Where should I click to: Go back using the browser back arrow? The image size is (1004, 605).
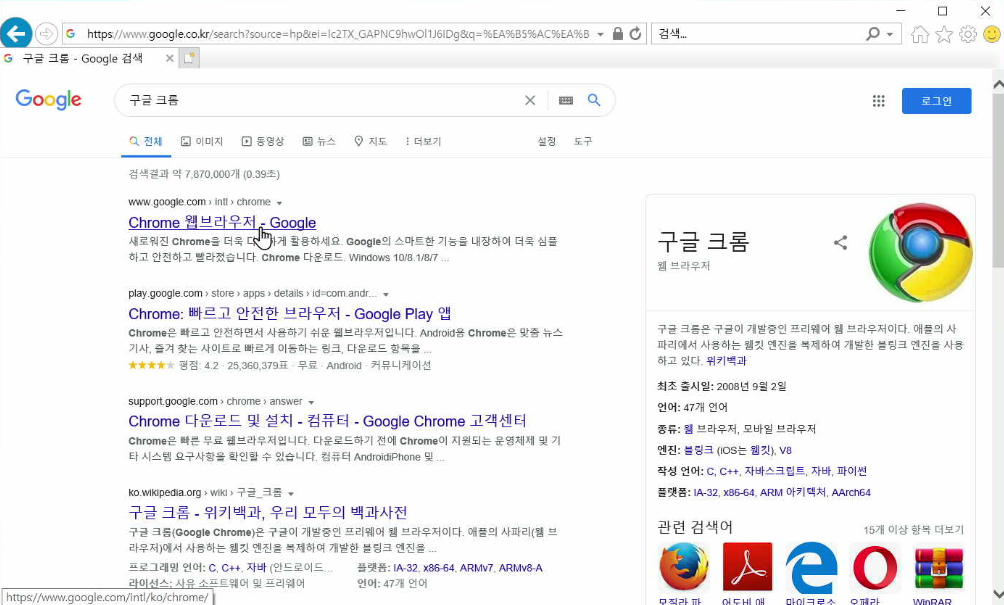[x=16, y=33]
